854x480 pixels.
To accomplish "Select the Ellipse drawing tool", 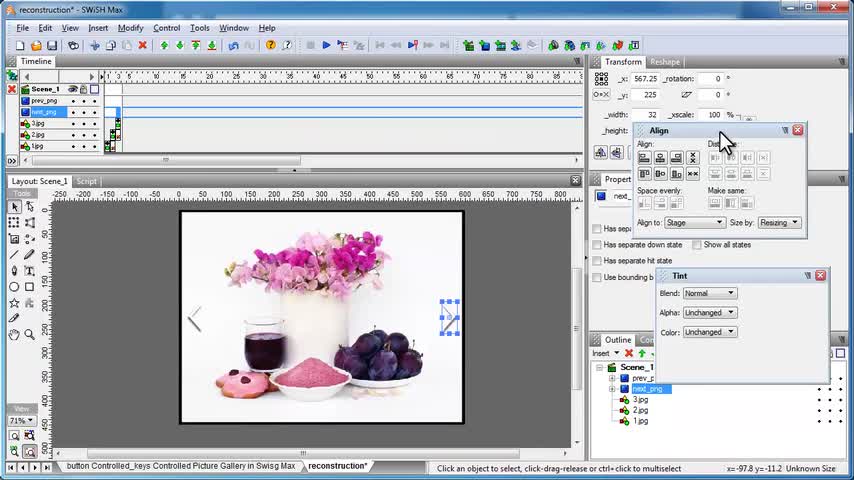I will pos(14,286).
